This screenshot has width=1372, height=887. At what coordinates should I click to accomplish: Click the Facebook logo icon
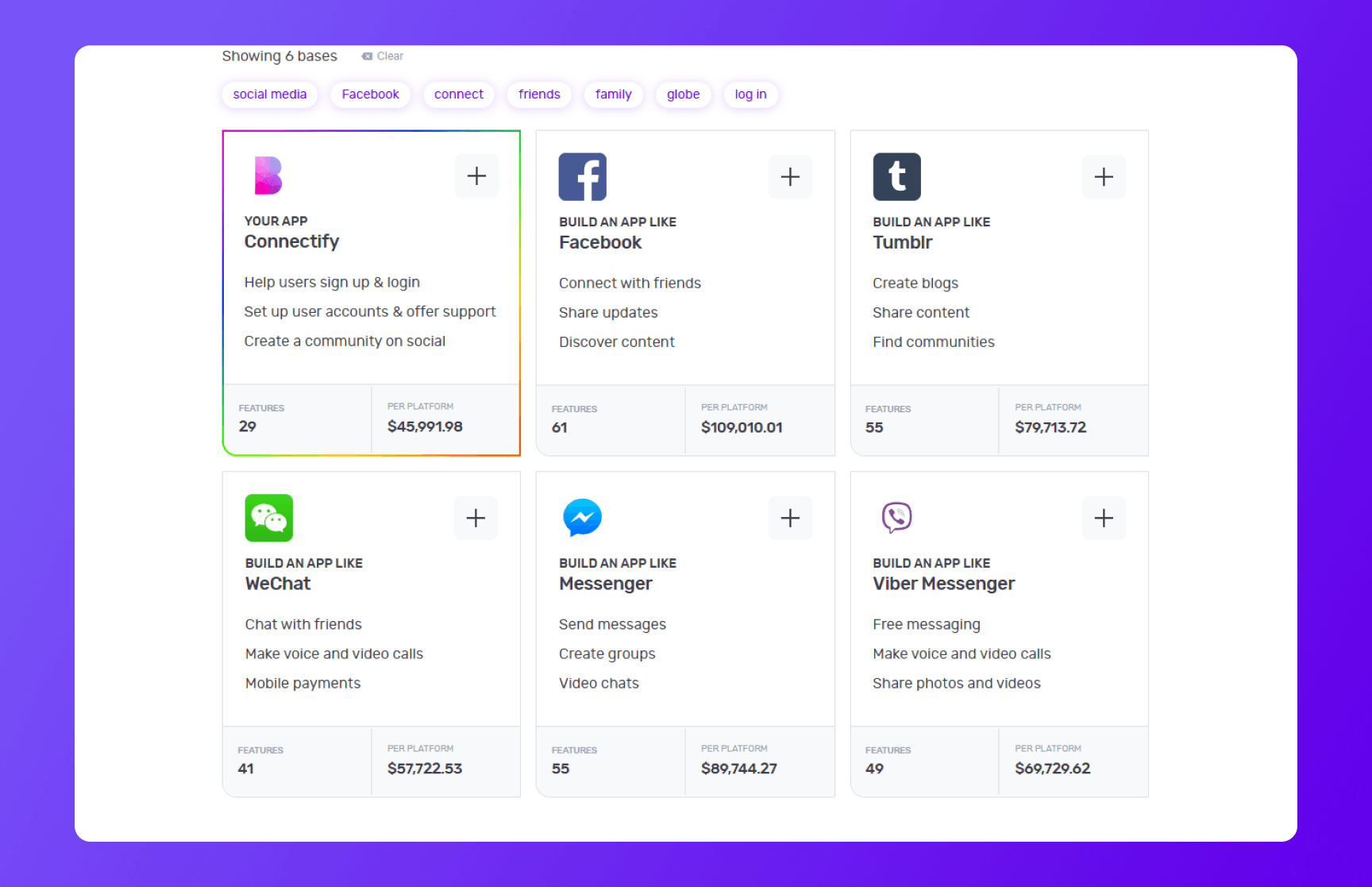tap(583, 177)
